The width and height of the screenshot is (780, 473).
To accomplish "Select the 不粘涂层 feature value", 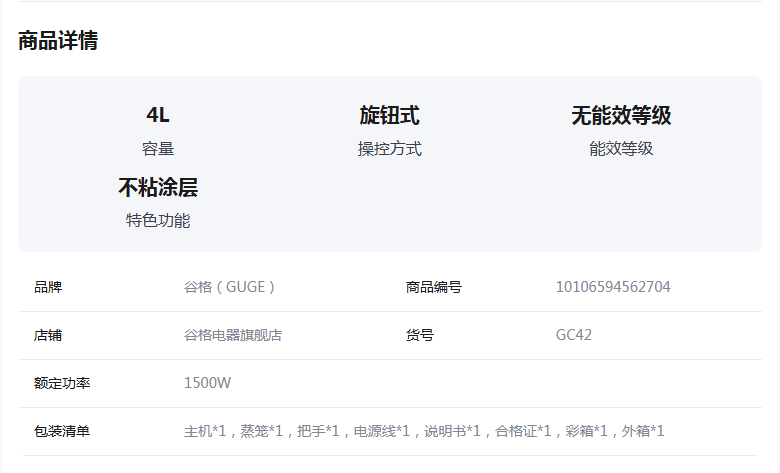I will (158, 188).
